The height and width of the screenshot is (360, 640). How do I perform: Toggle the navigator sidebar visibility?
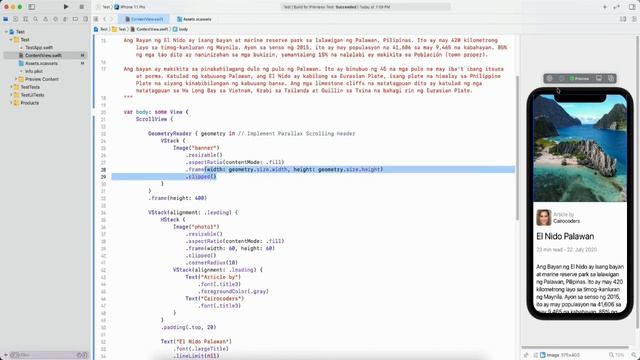pyautogui.click(x=31, y=7)
